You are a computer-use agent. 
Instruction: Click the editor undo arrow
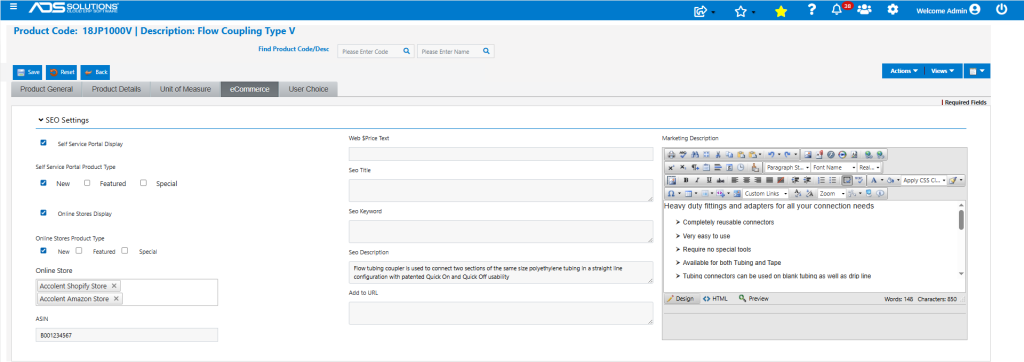tap(771, 155)
